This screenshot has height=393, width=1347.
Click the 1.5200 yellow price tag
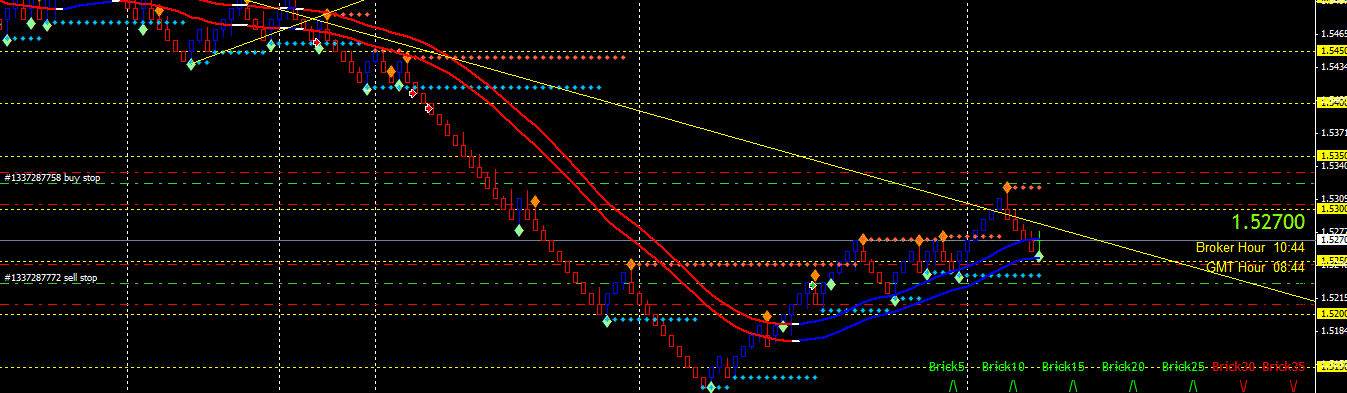click(1332, 313)
